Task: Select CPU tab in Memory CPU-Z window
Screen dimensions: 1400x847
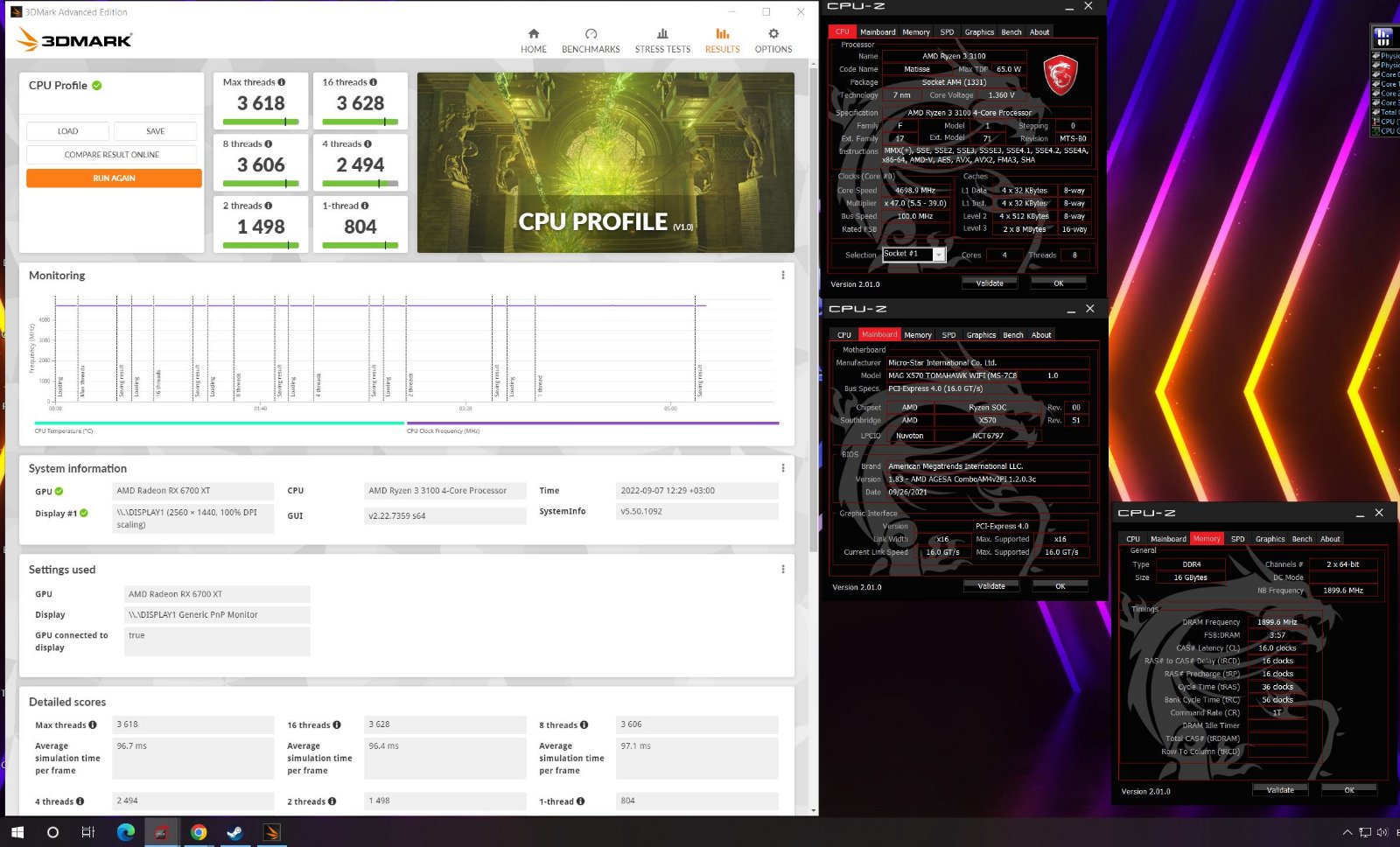Action: (x=1132, y=538)
